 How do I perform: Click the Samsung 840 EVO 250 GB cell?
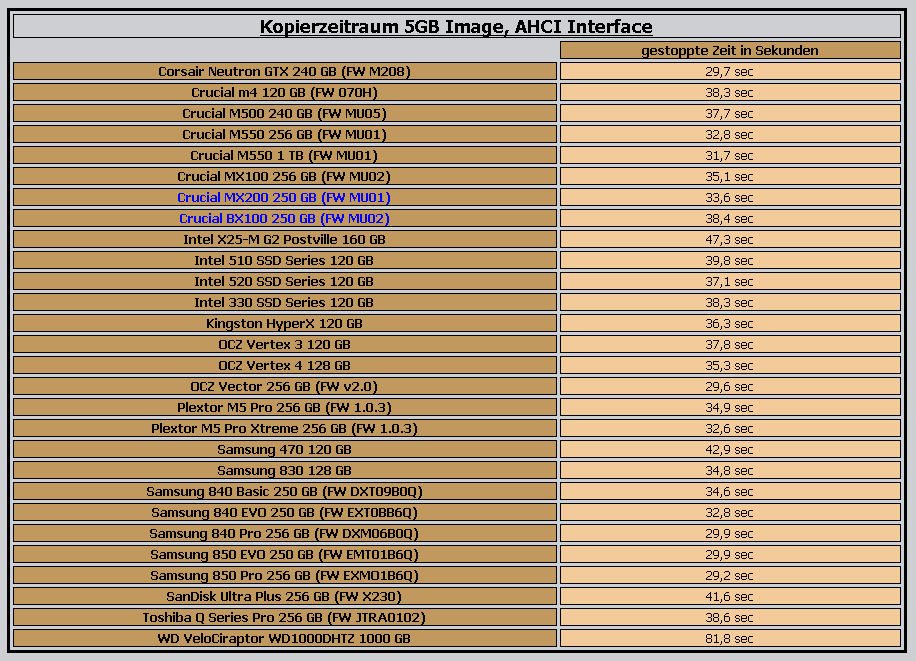[x=284, y=512]
